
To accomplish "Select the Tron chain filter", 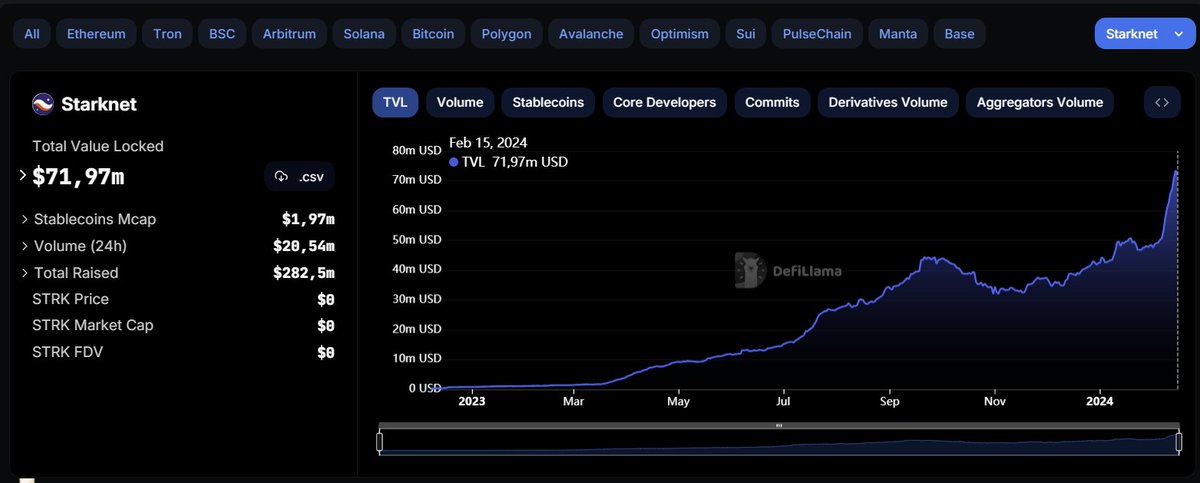I will pos(167,34).
